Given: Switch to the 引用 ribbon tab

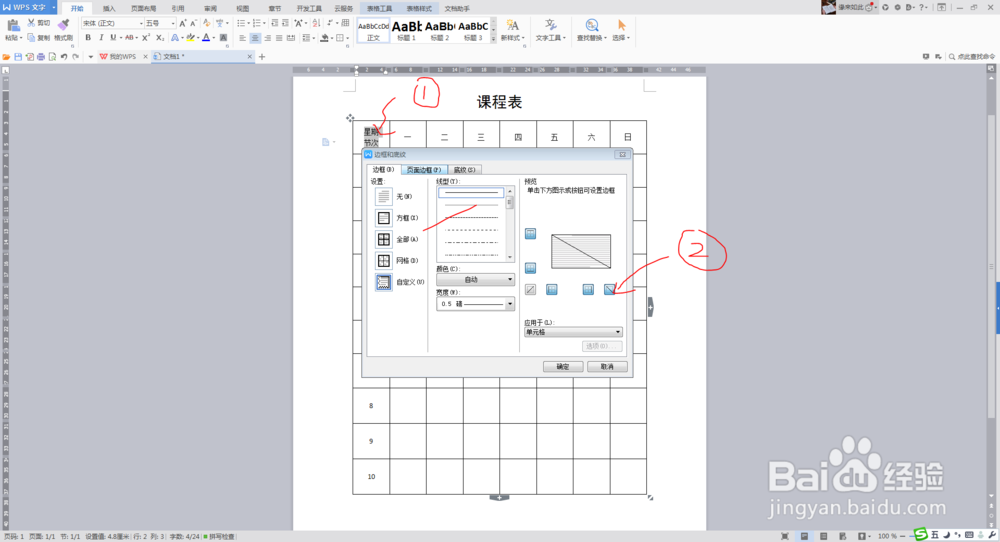Looking at the screenshot, I should (x=178, y=8).
